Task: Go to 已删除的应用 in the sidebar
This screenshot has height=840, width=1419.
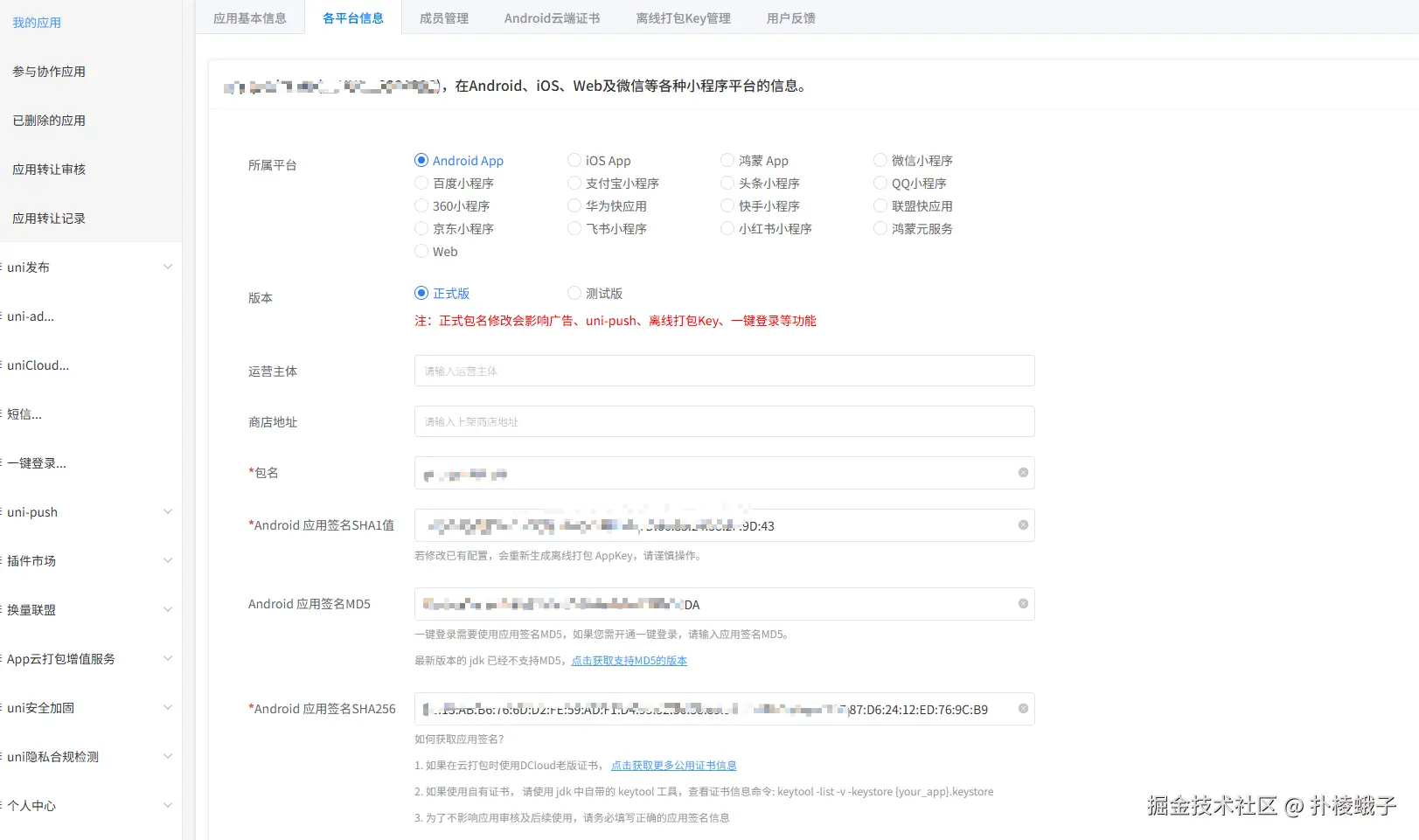Action: (49, 121)
